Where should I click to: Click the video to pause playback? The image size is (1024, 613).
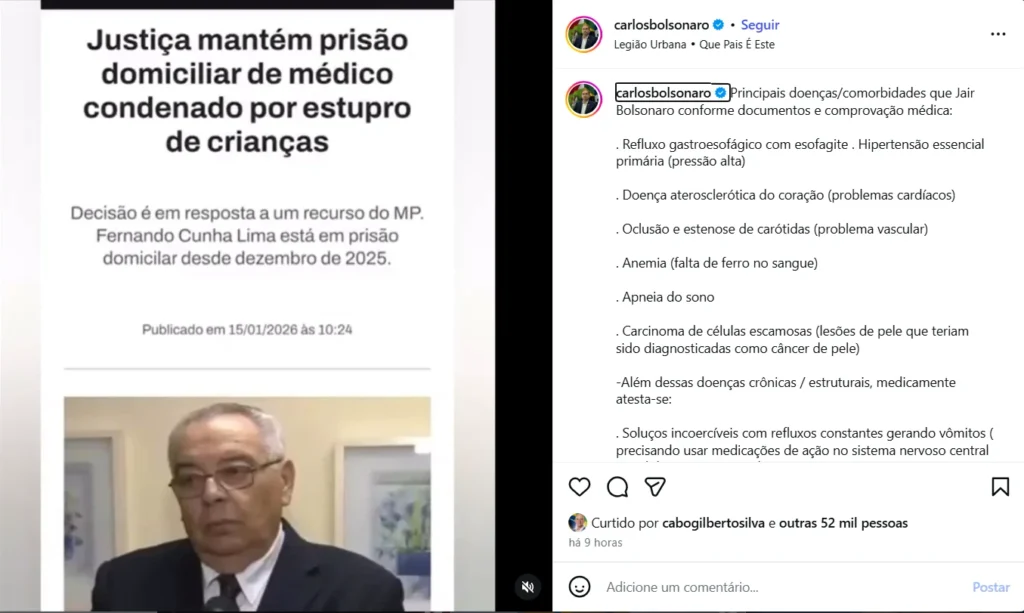[x=247, y=306]
